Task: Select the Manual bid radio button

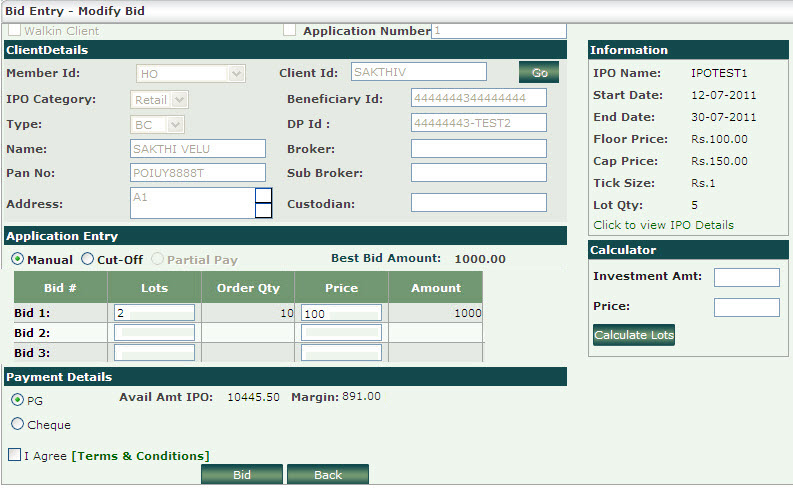Action: [18, 259]
